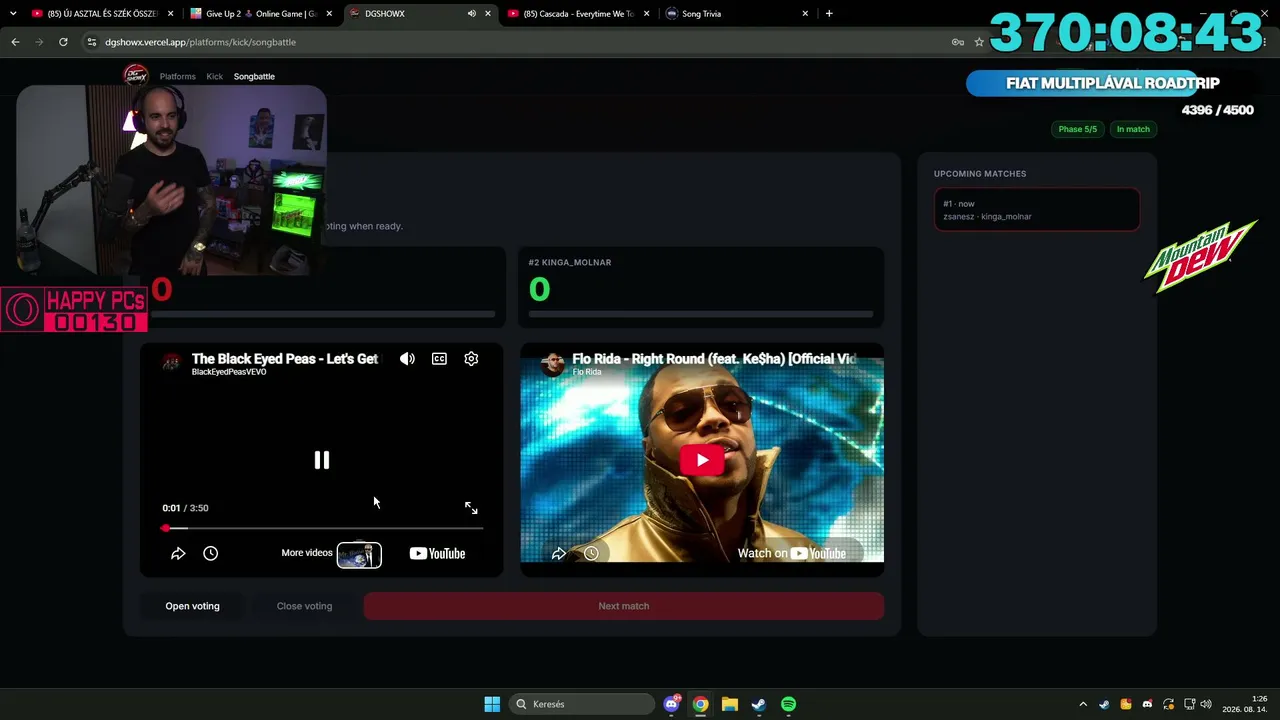Toggle closed captions on Black Eyed Peas video

[439, 359]
